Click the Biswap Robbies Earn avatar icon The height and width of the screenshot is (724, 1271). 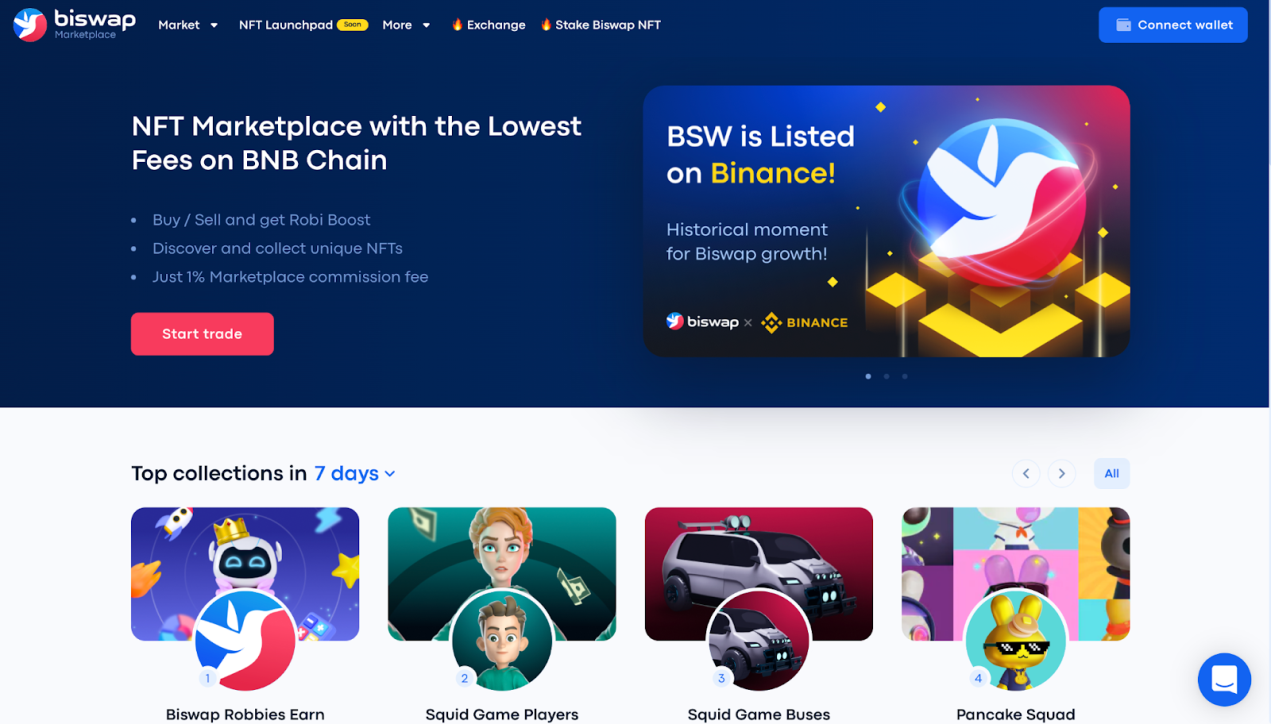click(x=245, y=641)
